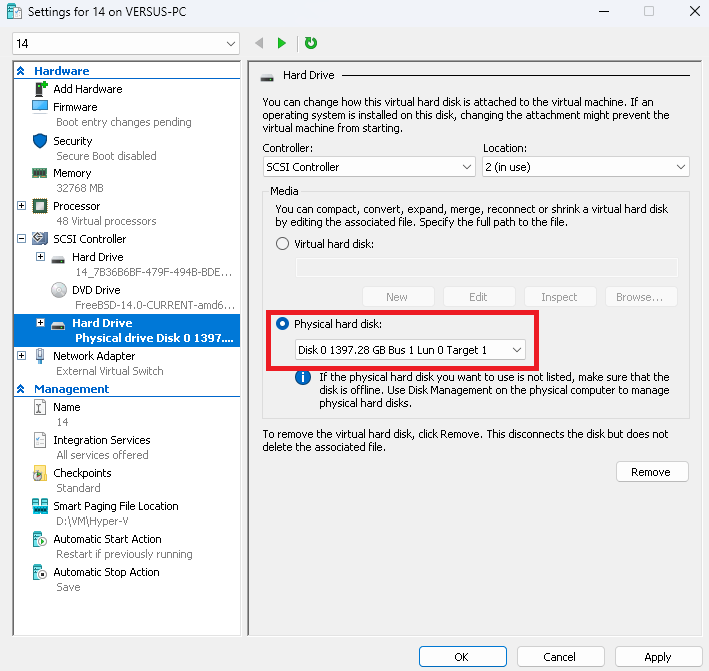Select Automatic Start Action entry
The width and height of the screenshot is (709, 671).
click(x=107, y=539)
